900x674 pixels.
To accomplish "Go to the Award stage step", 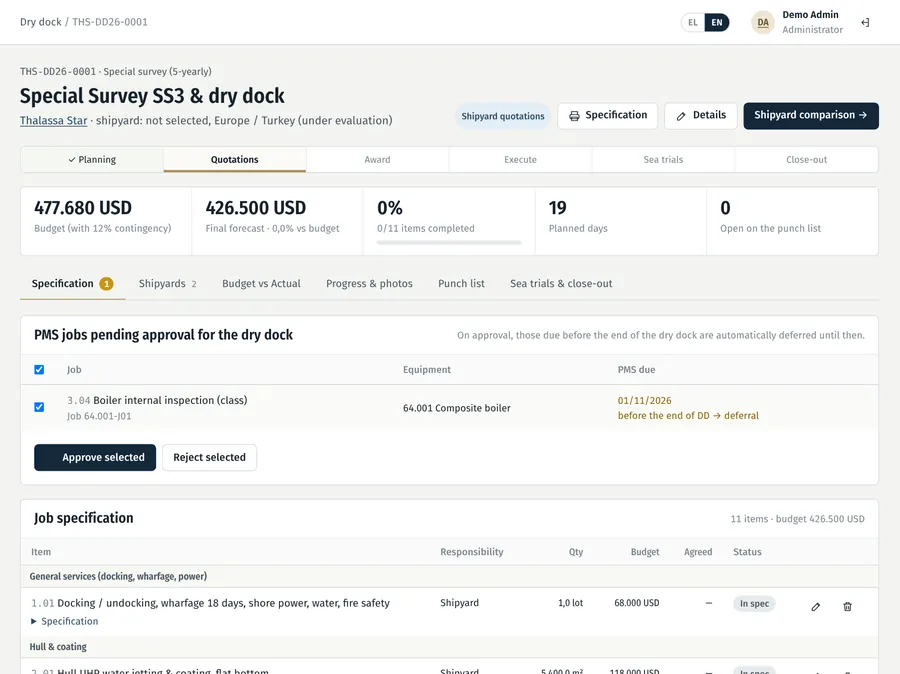I will (x=377, y=160).
